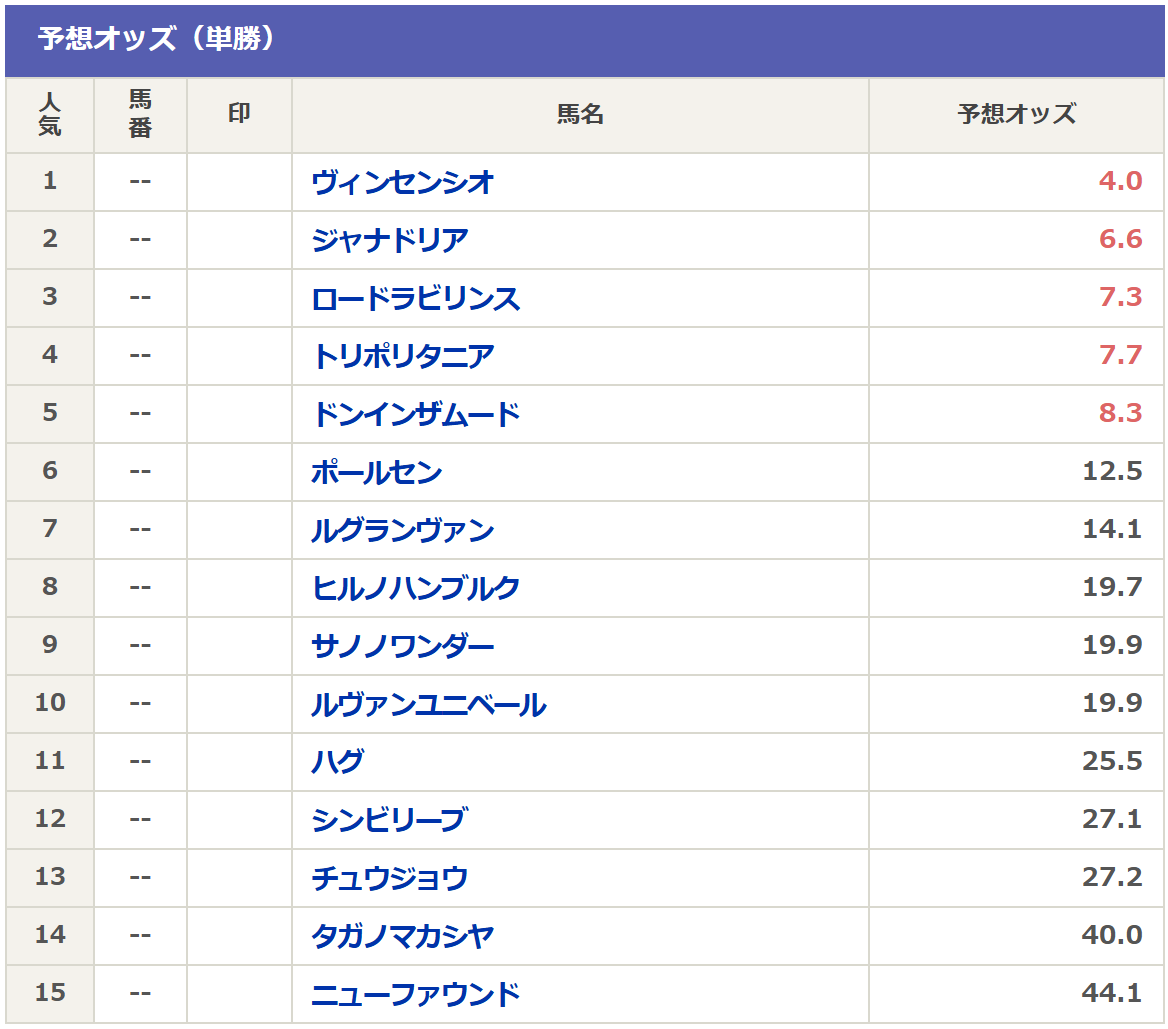Viewport: 1168px width, 1029px height.
Task: Open horse link ドンインザムード
Action: click(x=416, y=414)
